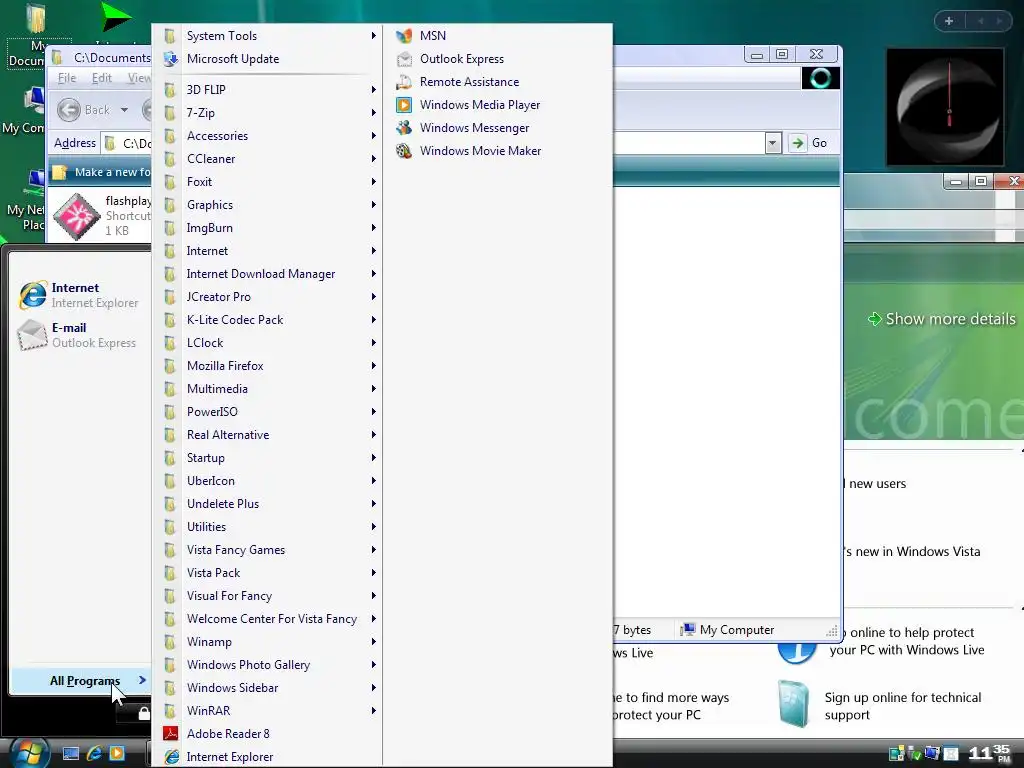Click the sidebar next-page arrow

point(999,21)
